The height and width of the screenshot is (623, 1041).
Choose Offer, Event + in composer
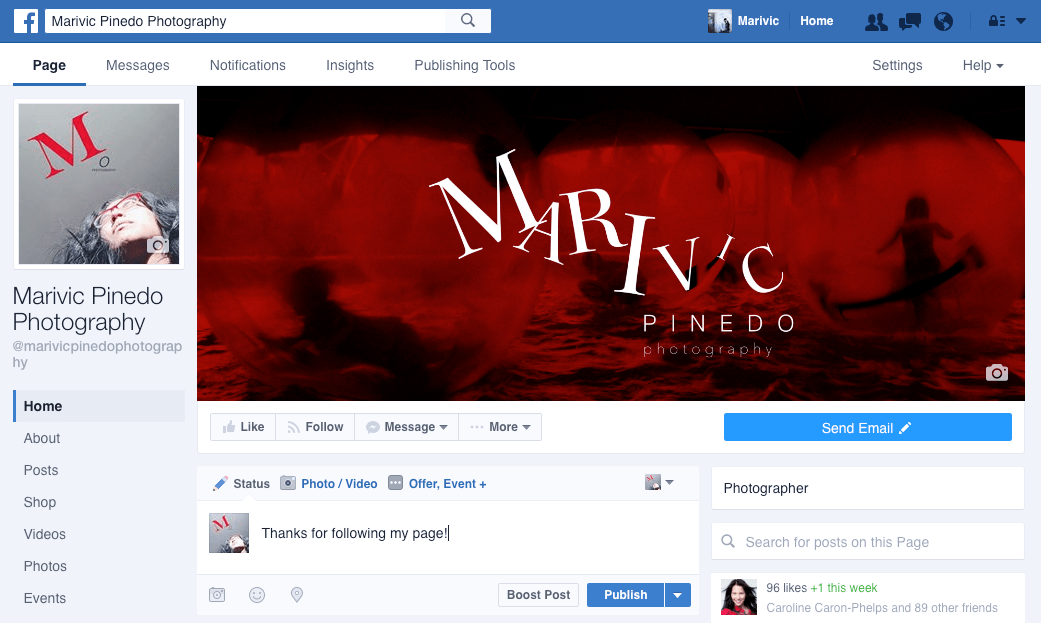(x=437, y=484)
